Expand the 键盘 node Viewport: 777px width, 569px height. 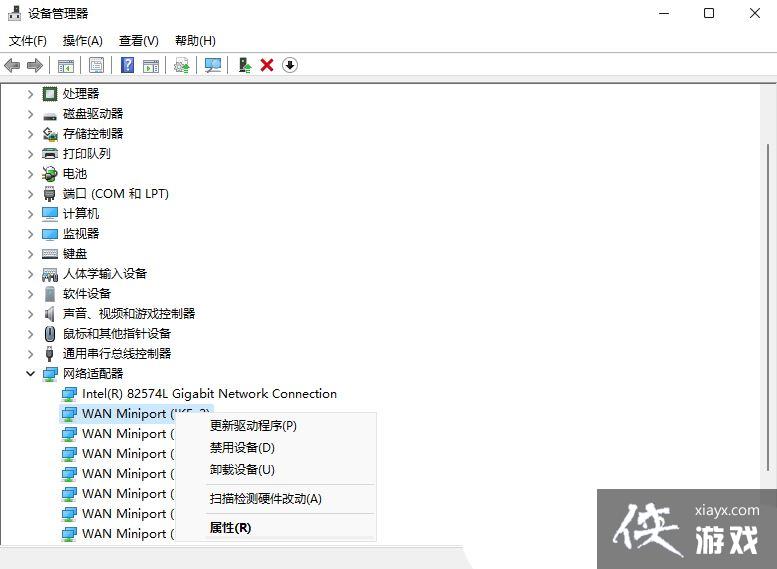point(30,254)
